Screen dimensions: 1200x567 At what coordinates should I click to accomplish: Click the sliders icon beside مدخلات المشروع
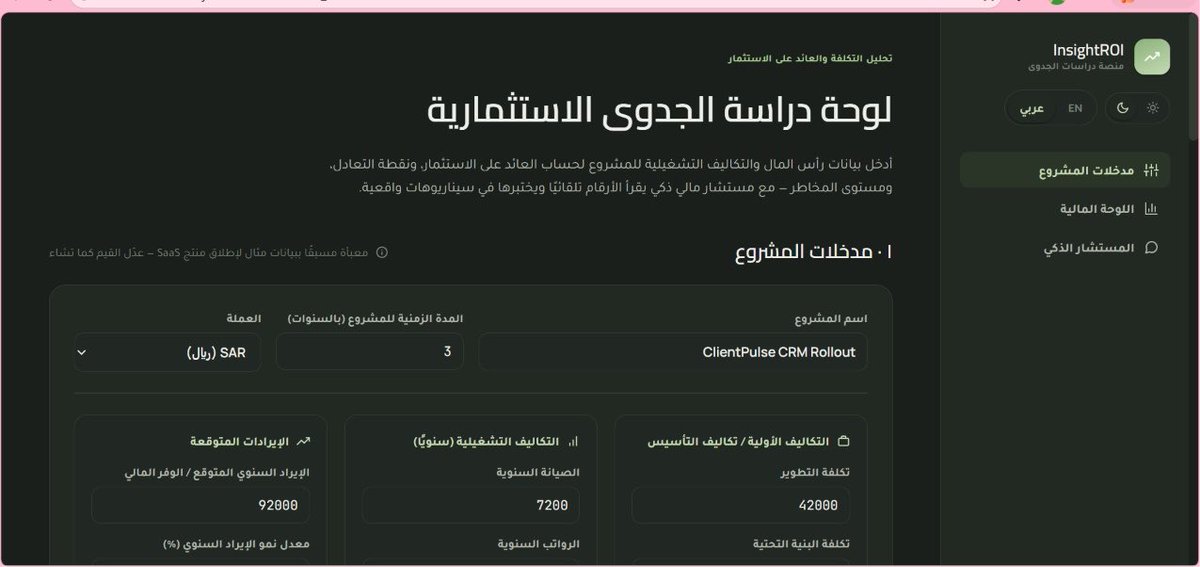coord(1151,170)
